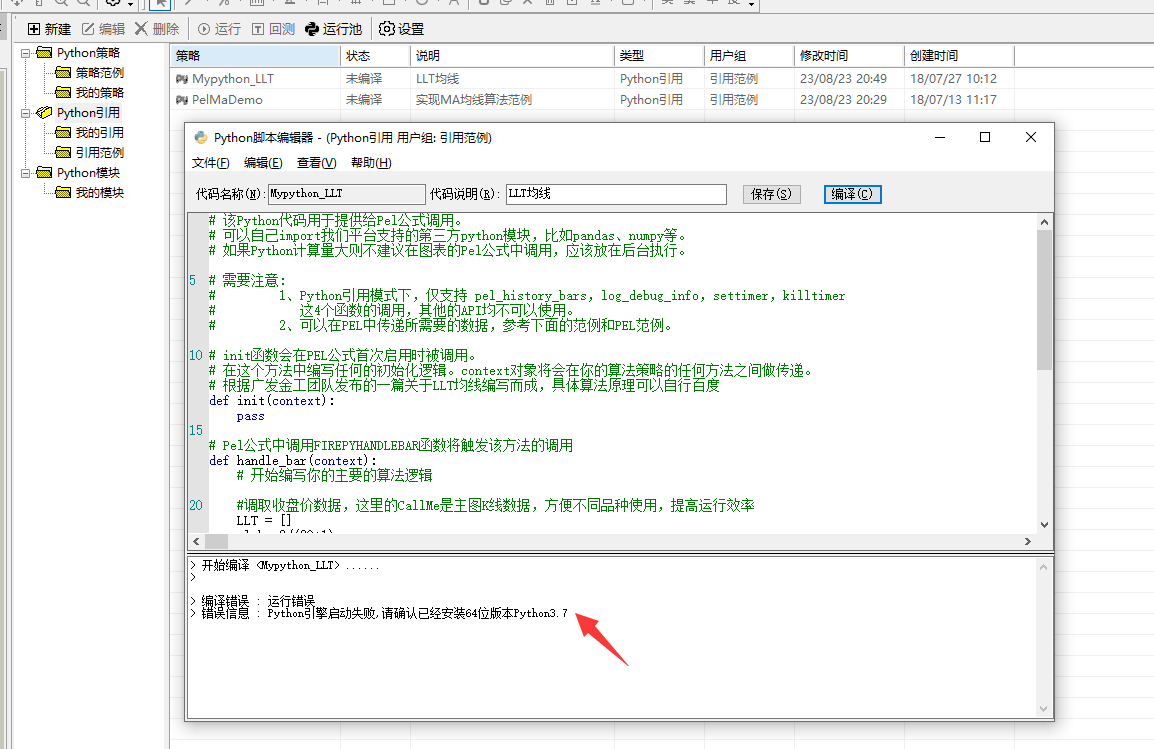Viewport: 1154px width, 749px height.
Task: Click the 新建 (New) toolbar icon
Action: click(x=34, y=29)
